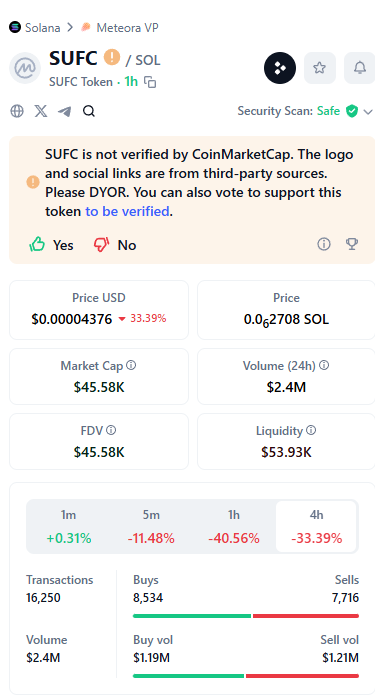The image size is (375, 699).
Task: Click the search magnifier icon
Action: [x=89, y=111]
